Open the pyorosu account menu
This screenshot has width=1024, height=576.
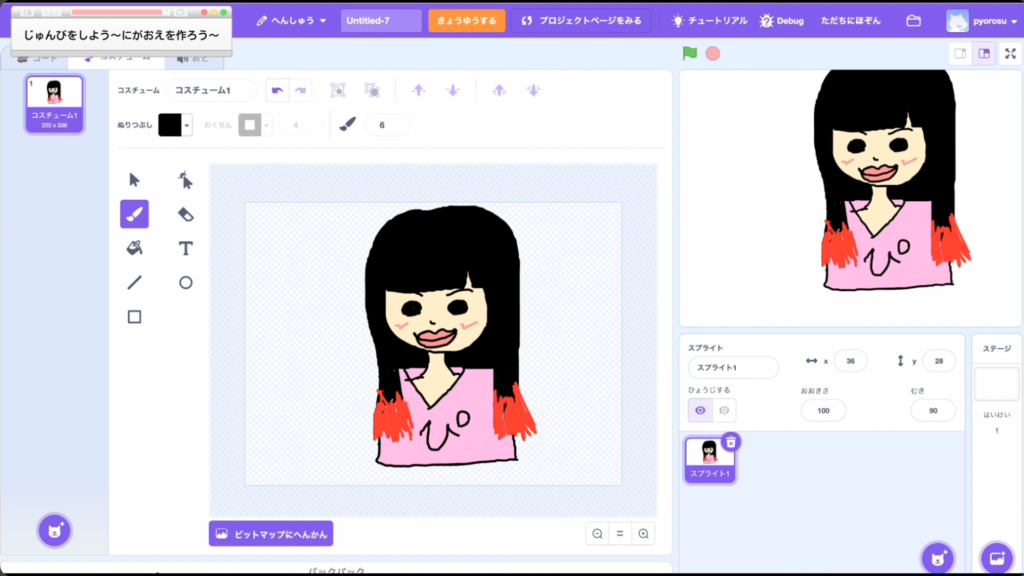980,21
